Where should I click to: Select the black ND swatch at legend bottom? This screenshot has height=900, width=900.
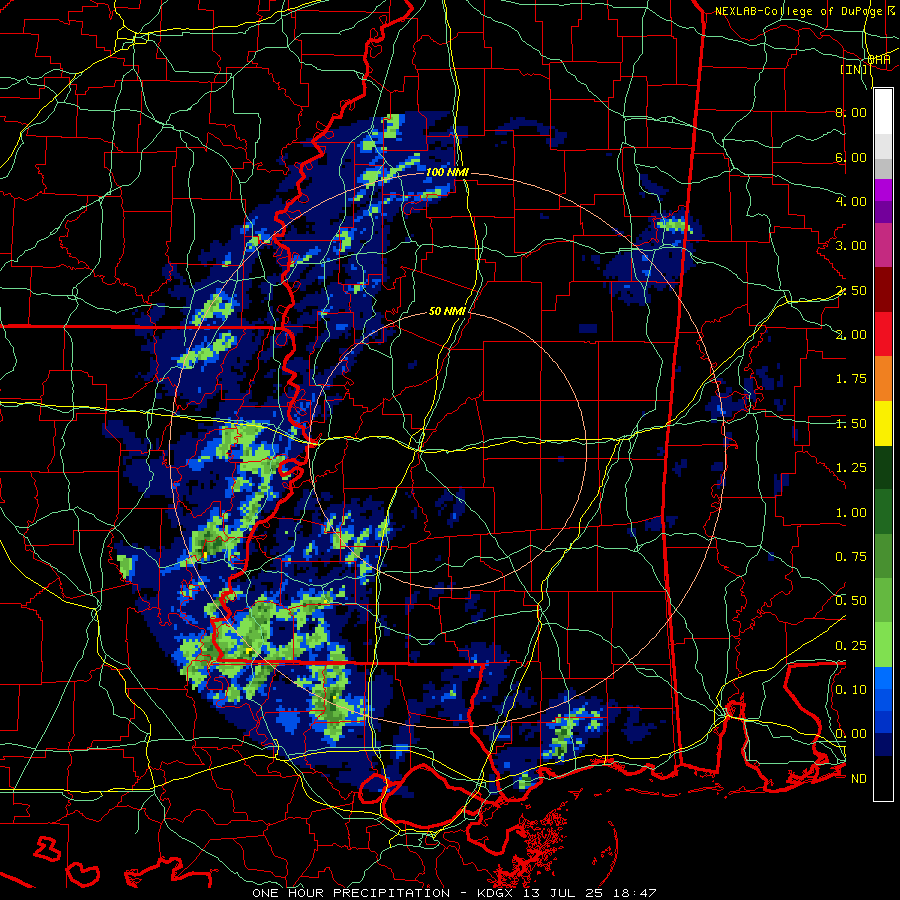(883, 778)
